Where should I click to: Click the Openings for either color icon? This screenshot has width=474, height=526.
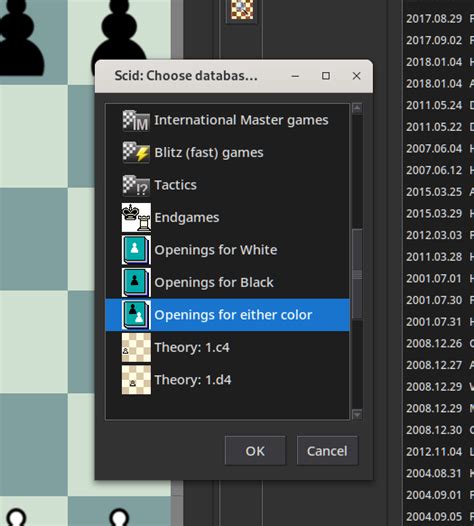[136, 315]
